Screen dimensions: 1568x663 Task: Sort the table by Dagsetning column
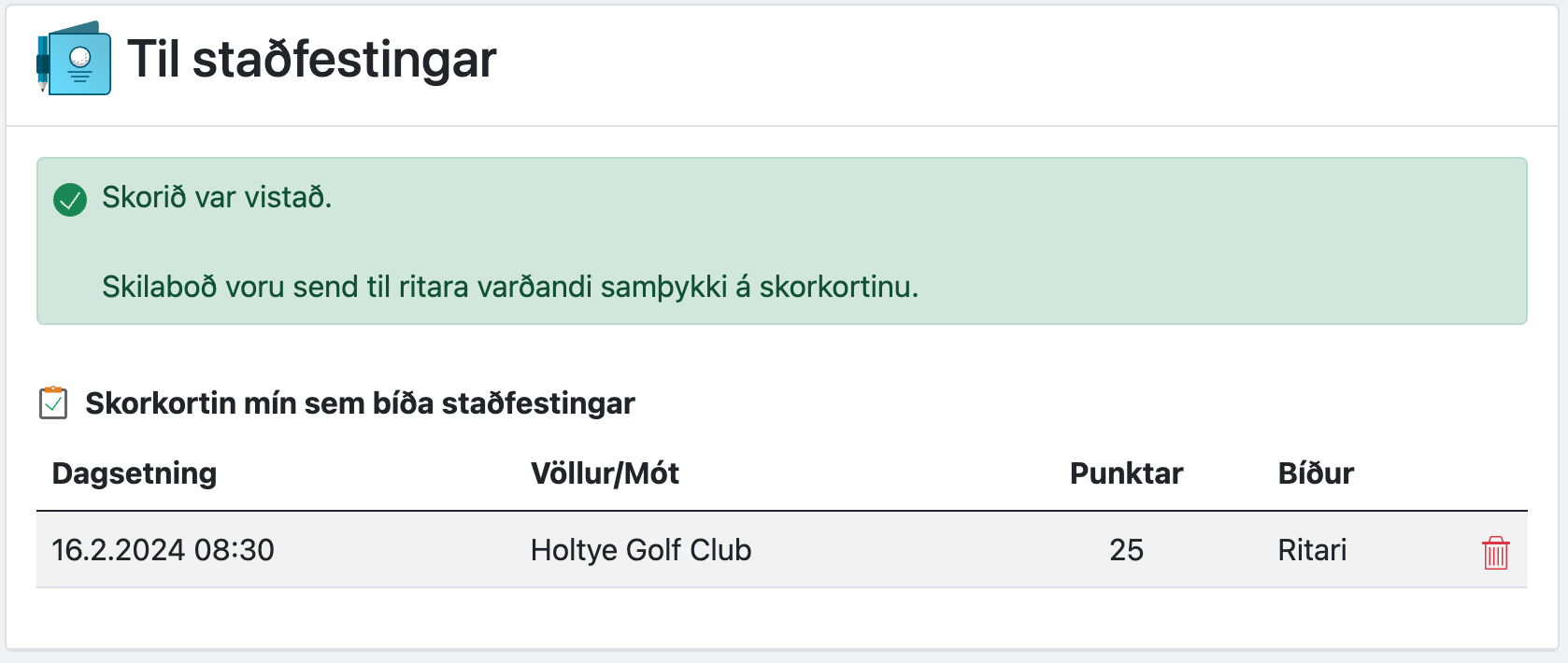point(134,473)
